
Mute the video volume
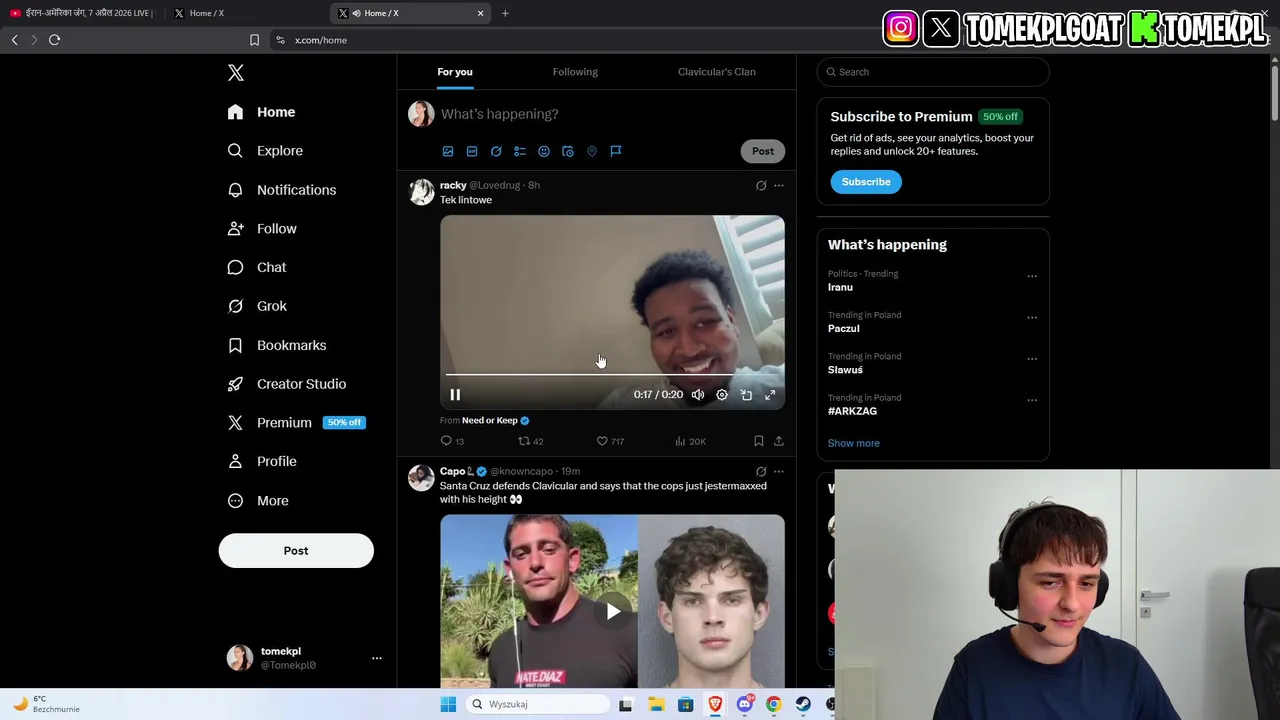click(698, 395)
